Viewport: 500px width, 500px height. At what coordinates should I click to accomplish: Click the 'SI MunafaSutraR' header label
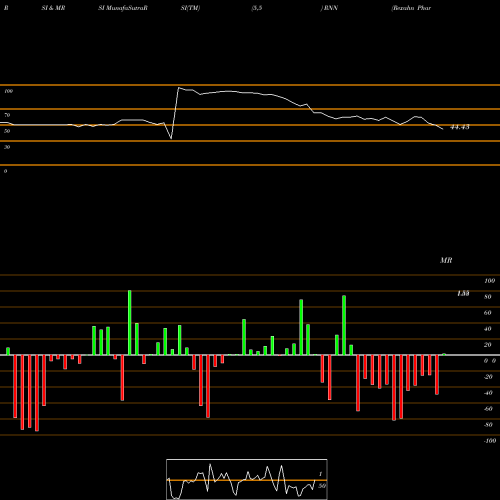(122, 8)
